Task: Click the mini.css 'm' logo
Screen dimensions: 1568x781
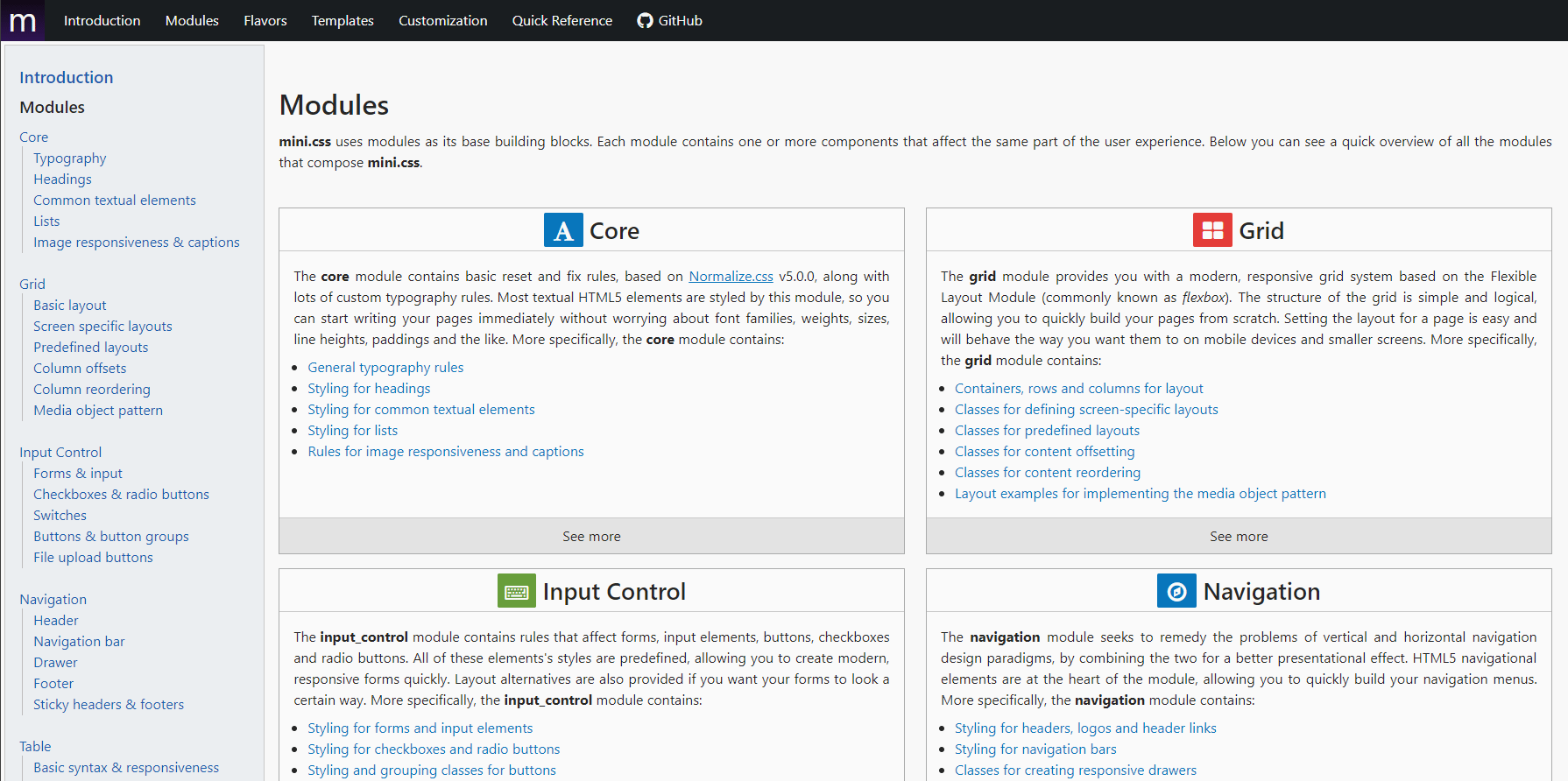Action: pyautogui.click(x=23, y=20)
